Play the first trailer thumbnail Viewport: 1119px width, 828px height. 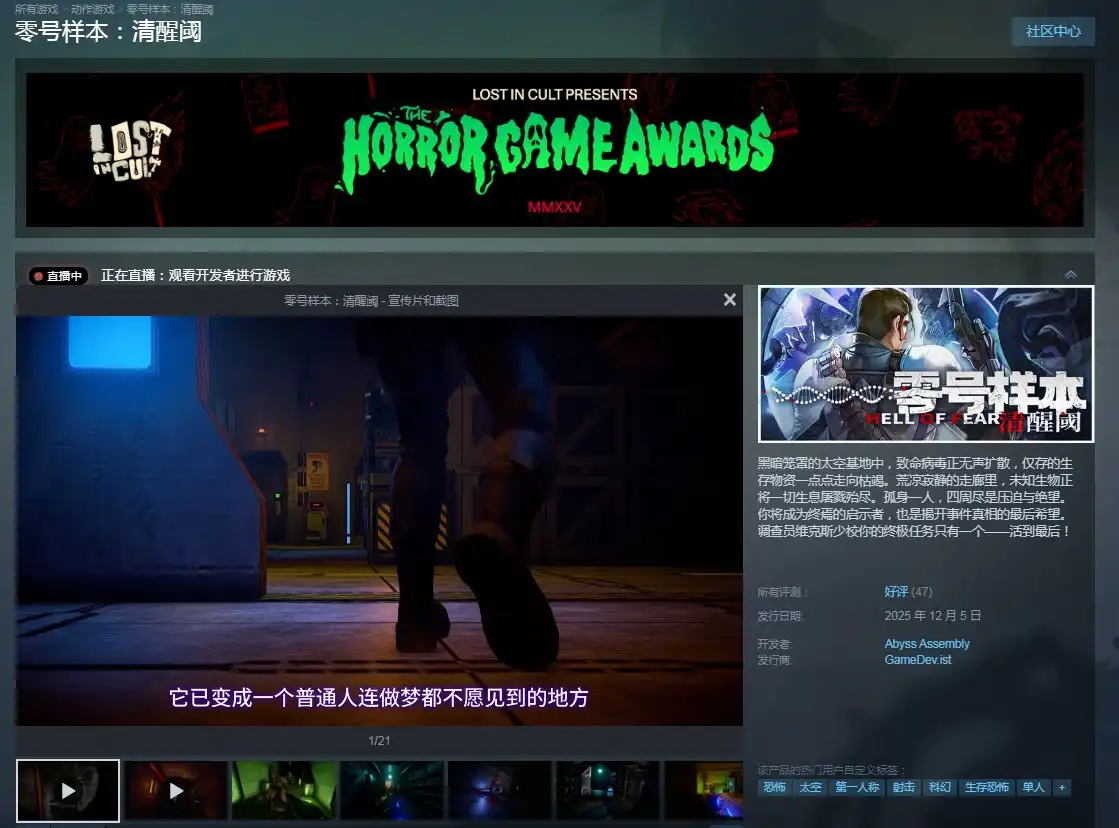point(68,790)
